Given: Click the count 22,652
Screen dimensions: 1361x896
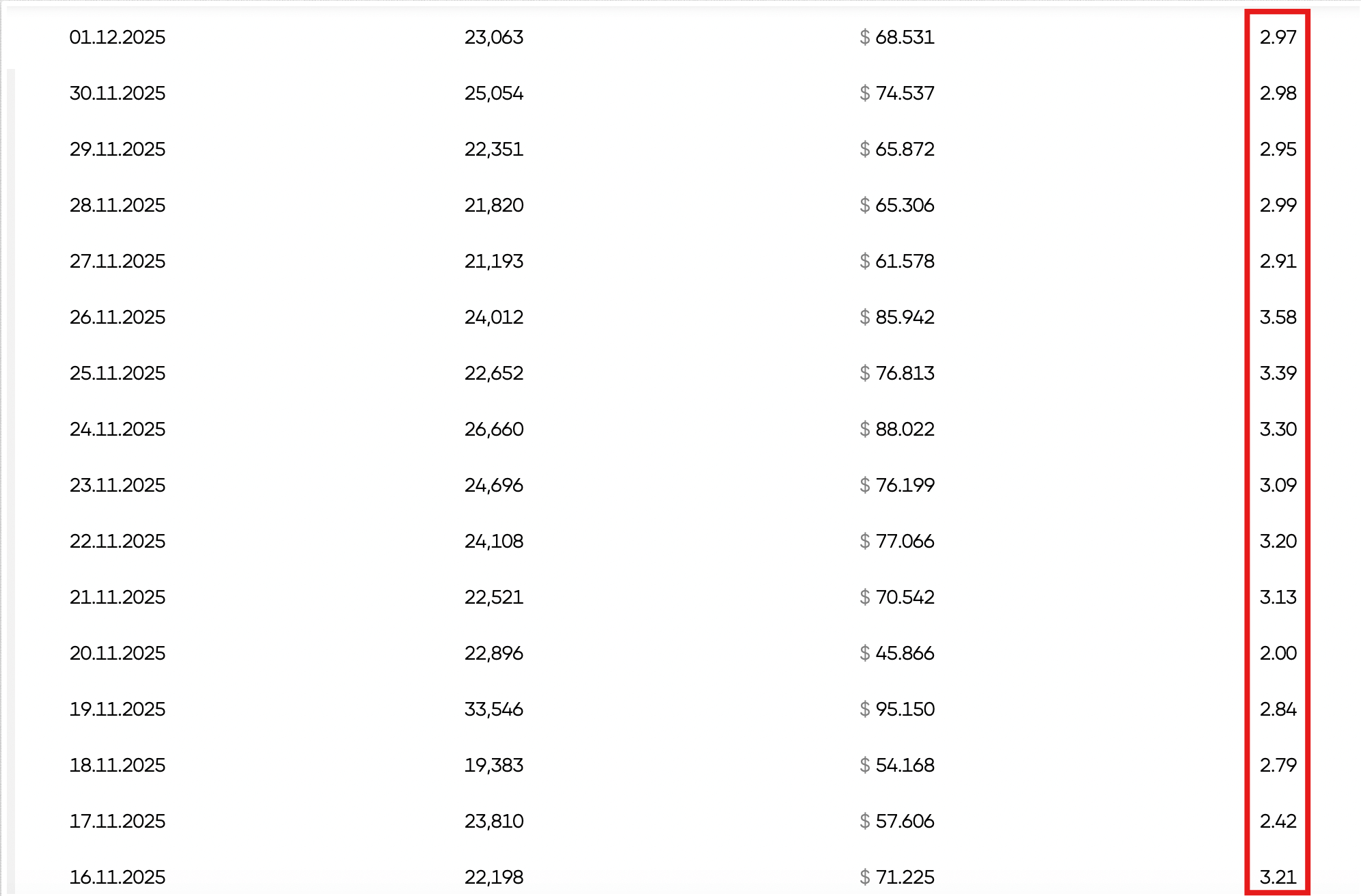Looking at the screenshot, I should (x=494, y=373).
